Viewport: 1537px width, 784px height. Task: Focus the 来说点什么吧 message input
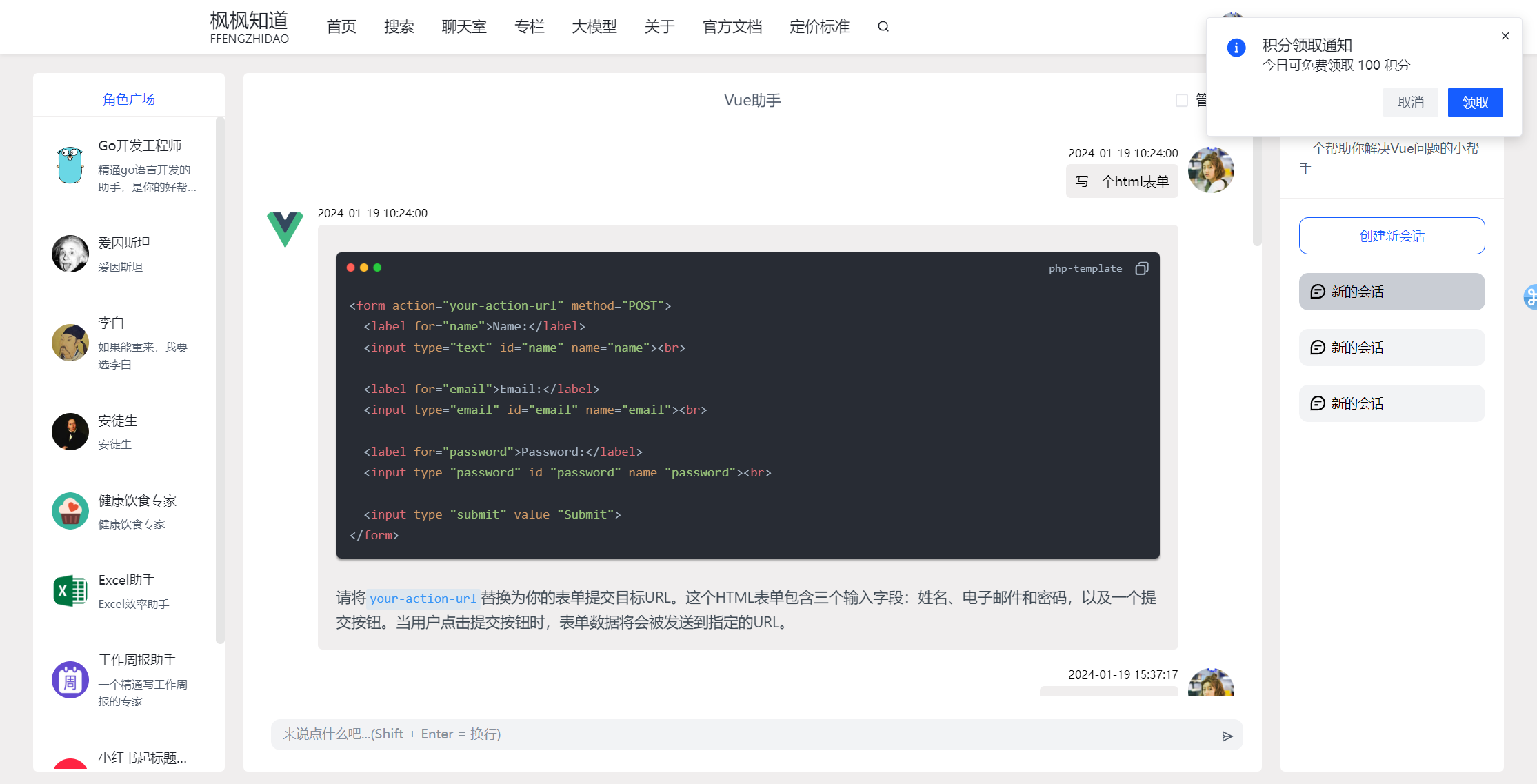click(x=745, y=734)
